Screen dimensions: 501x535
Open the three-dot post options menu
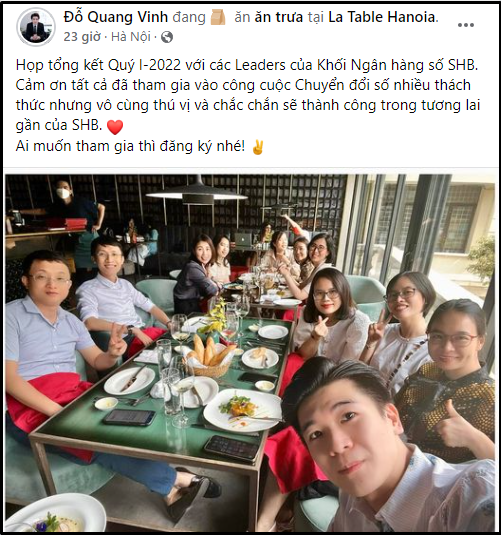pos(466,25)
